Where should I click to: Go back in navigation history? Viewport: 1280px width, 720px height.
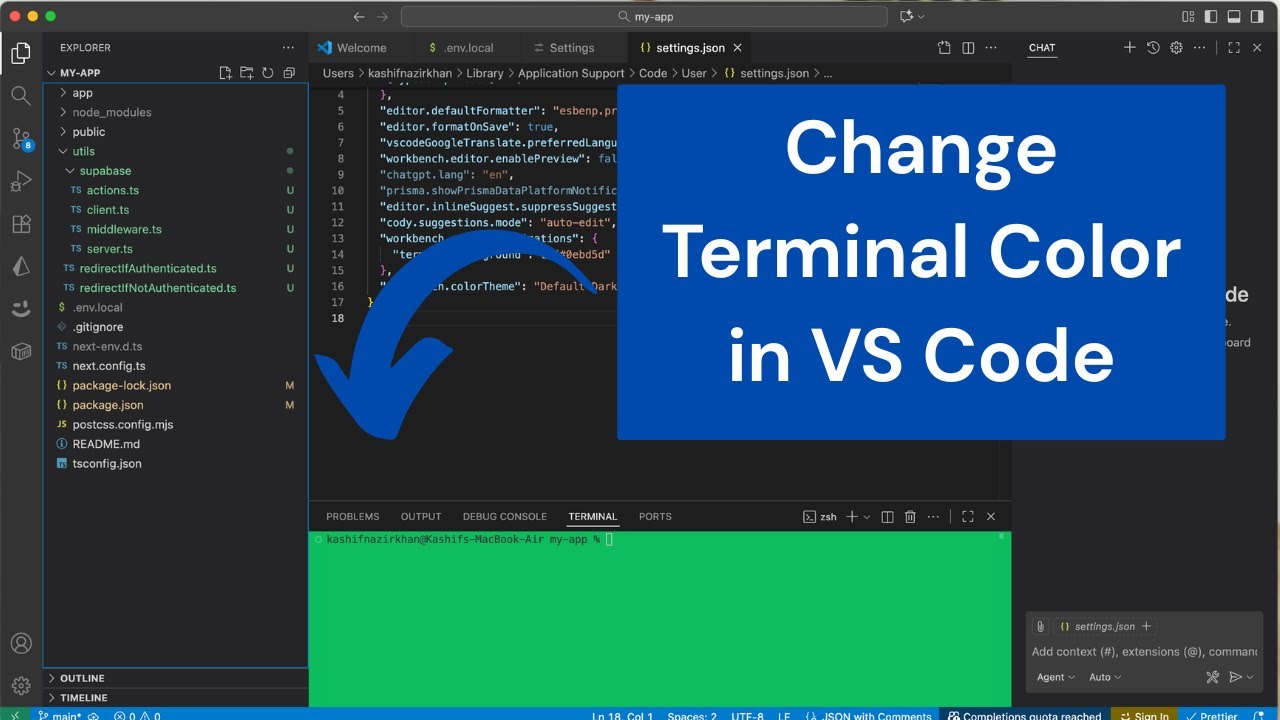point(359,16)
